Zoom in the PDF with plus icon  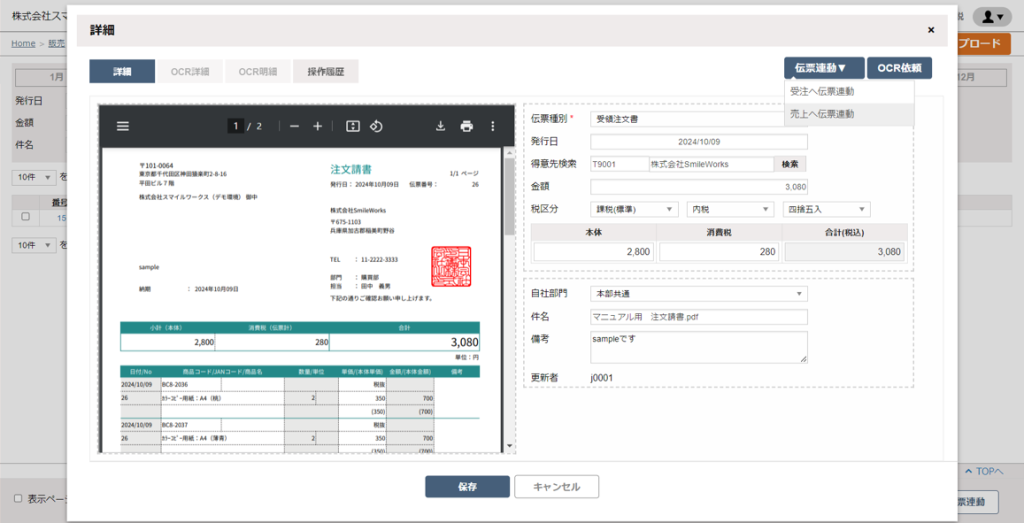[x=317, y=126]
